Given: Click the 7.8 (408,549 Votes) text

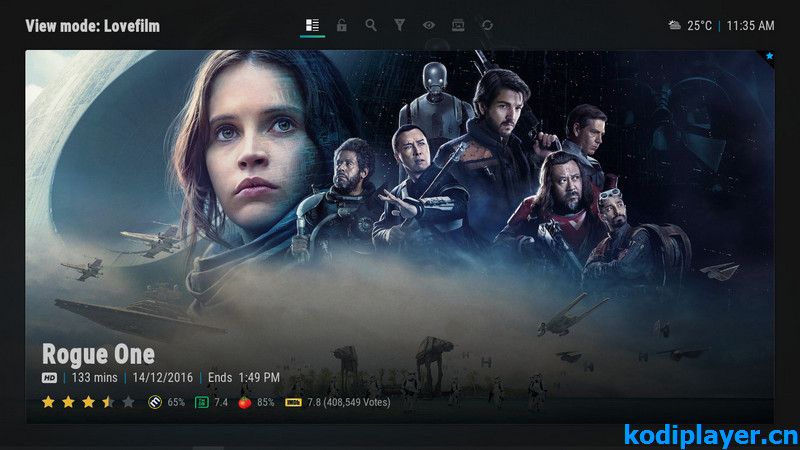Looking at the screenshot, I should [349, 403].
